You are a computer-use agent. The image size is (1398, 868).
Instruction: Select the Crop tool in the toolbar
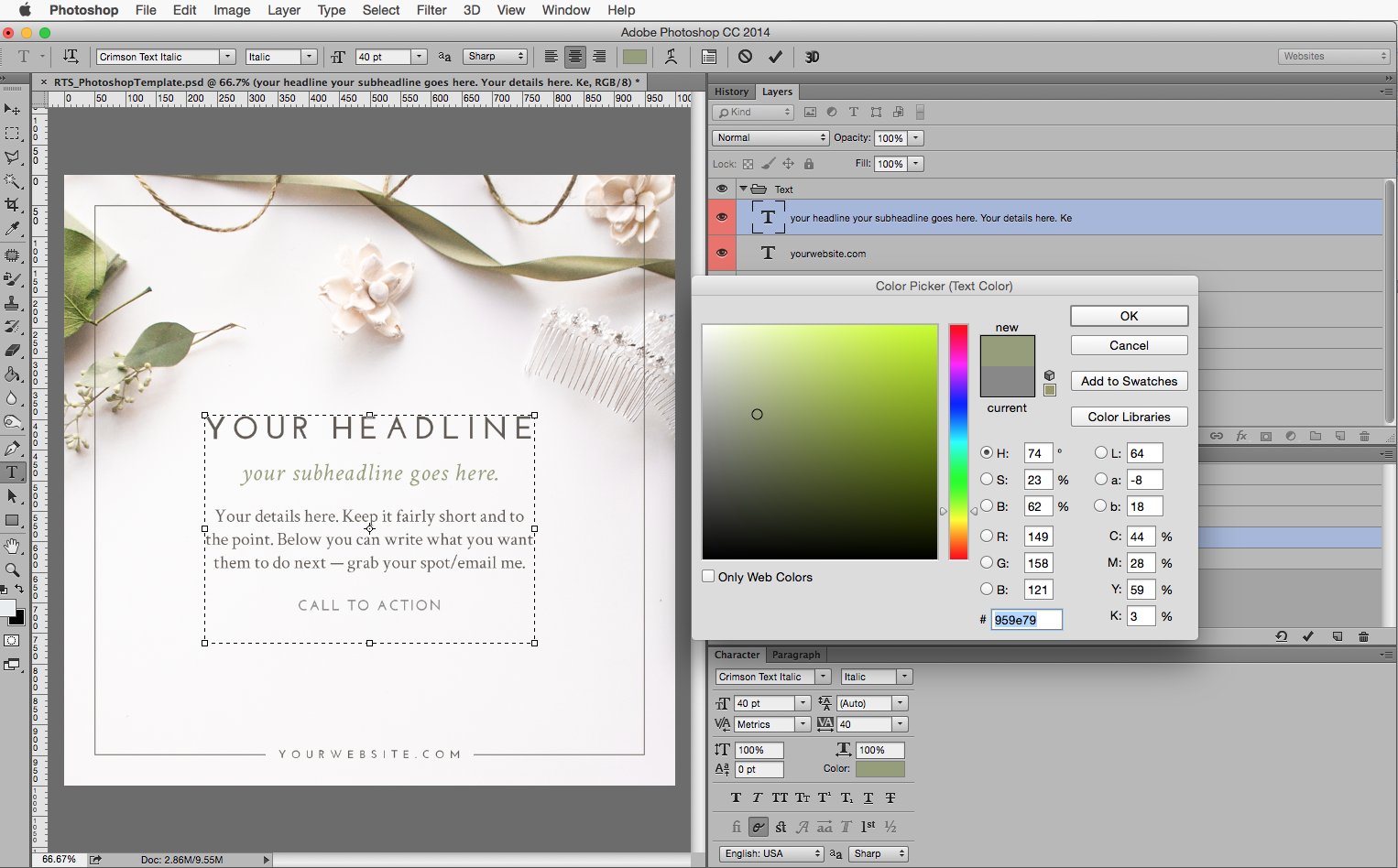click(13, 205)
